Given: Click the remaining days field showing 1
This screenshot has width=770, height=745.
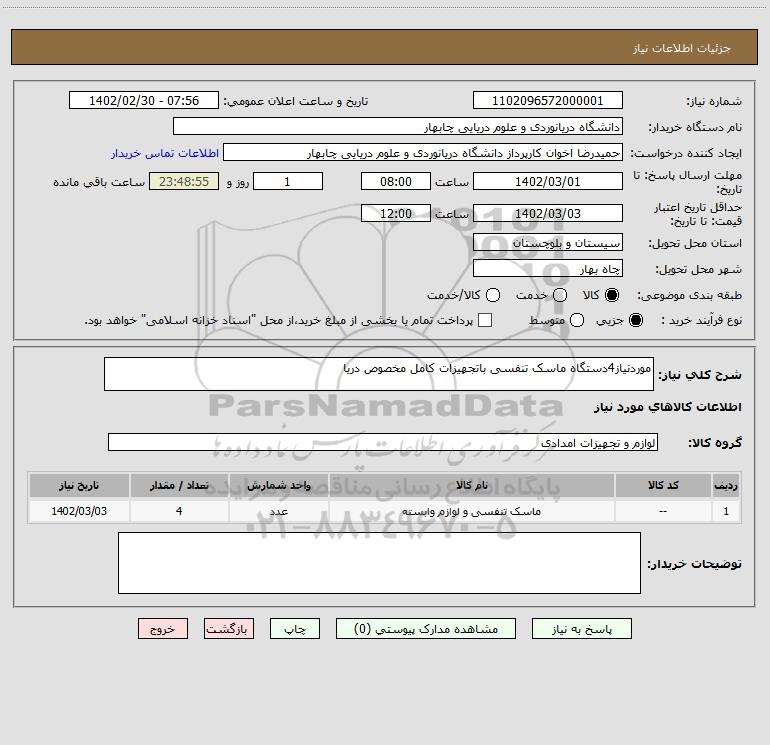Looking at the screenshot, I should click(288, 181).
